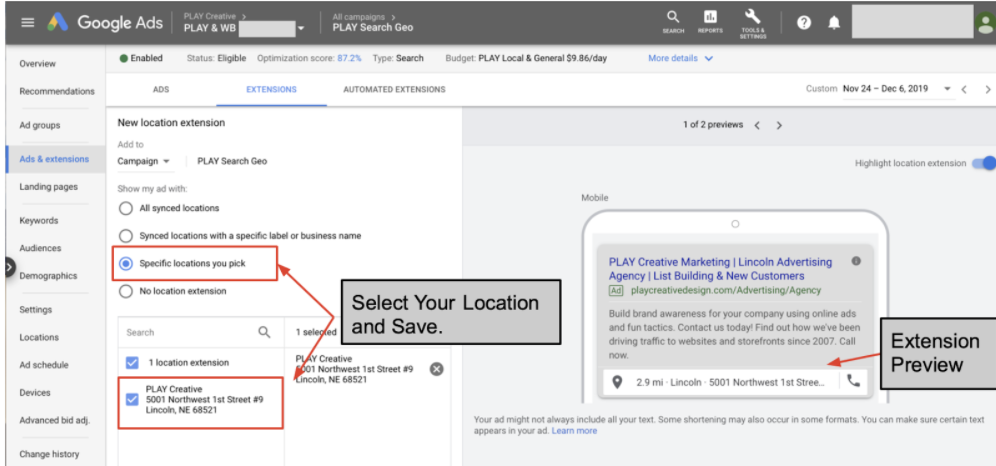996x466 pixels.
Task: Select All synced locations option
Action: (126, 208)
